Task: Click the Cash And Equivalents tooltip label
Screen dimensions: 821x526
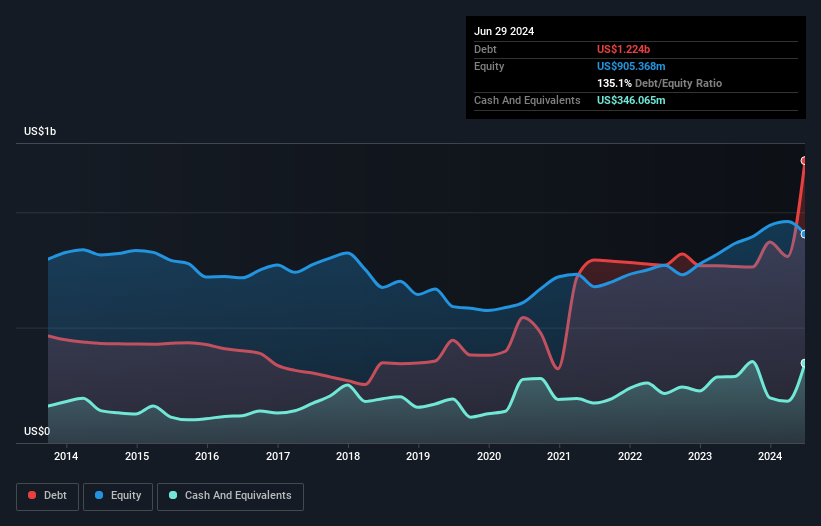Action: [x=527, y=100]
